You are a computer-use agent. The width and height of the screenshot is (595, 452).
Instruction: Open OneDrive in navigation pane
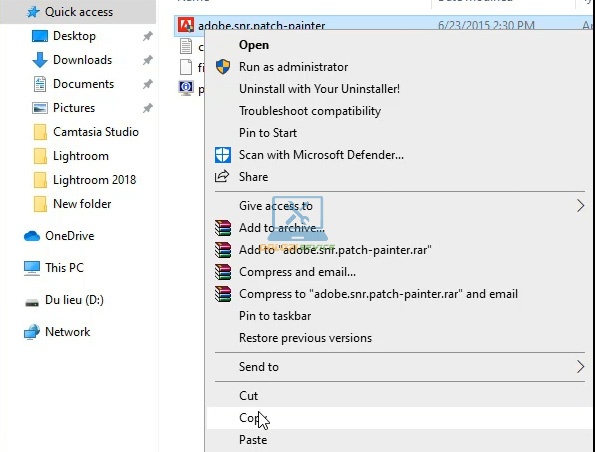(69, 236)
